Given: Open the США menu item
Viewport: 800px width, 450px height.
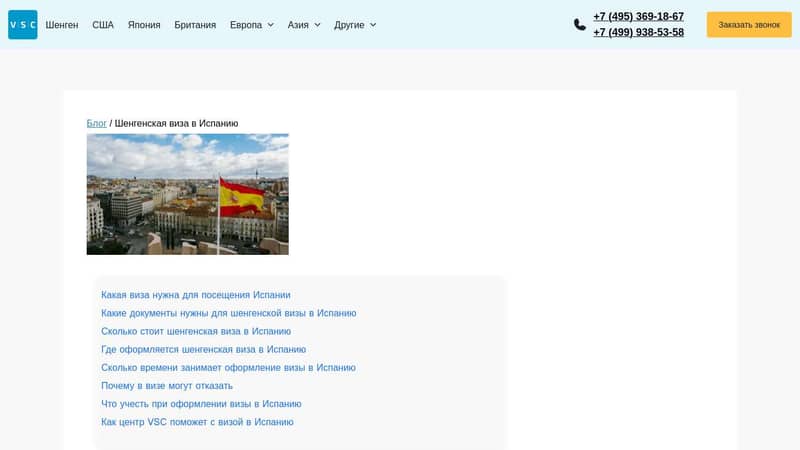Looking at the screenshot, I should (103, 25).
